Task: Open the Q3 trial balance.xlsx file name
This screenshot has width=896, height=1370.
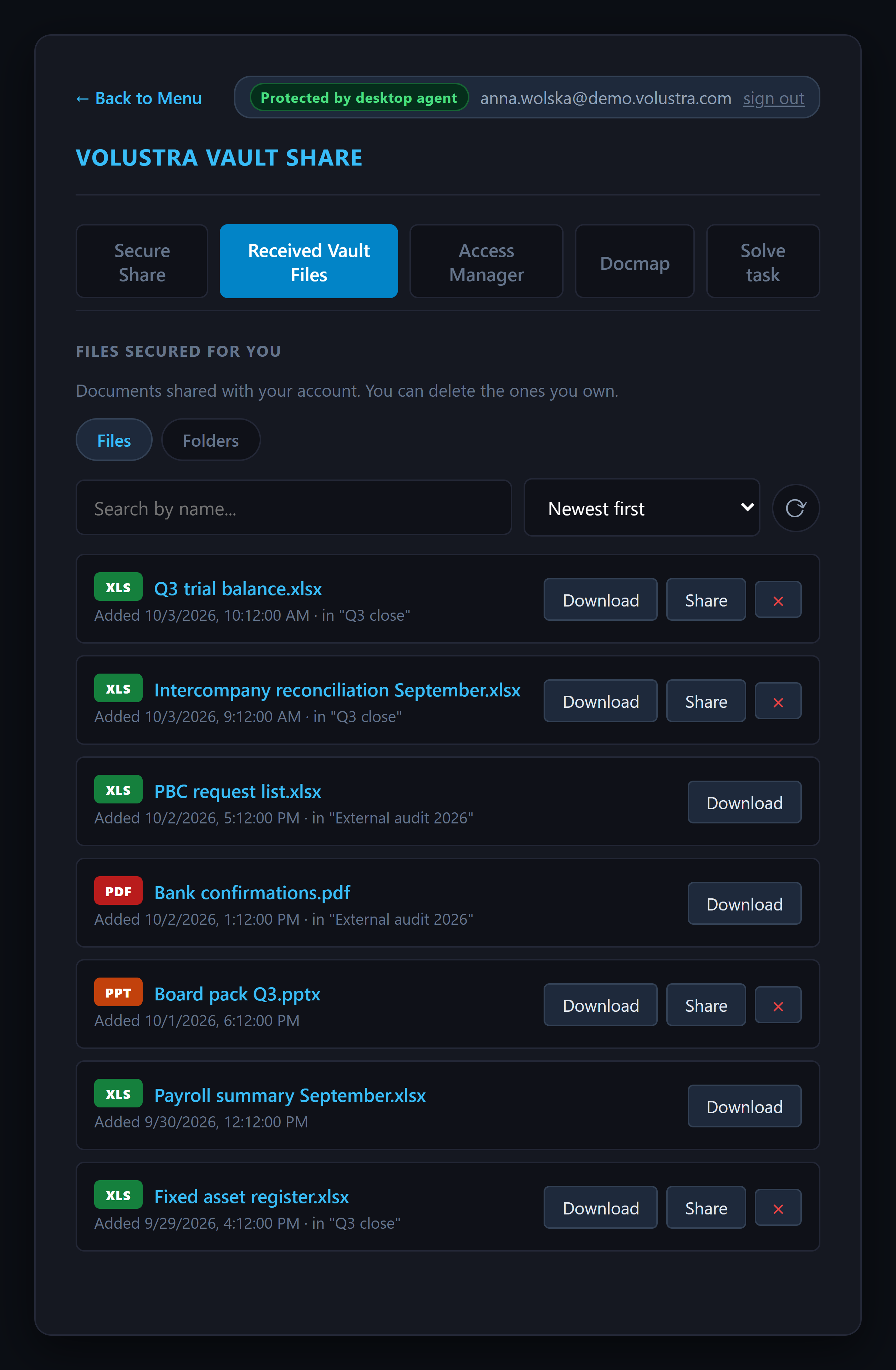Action: (238, 589)
